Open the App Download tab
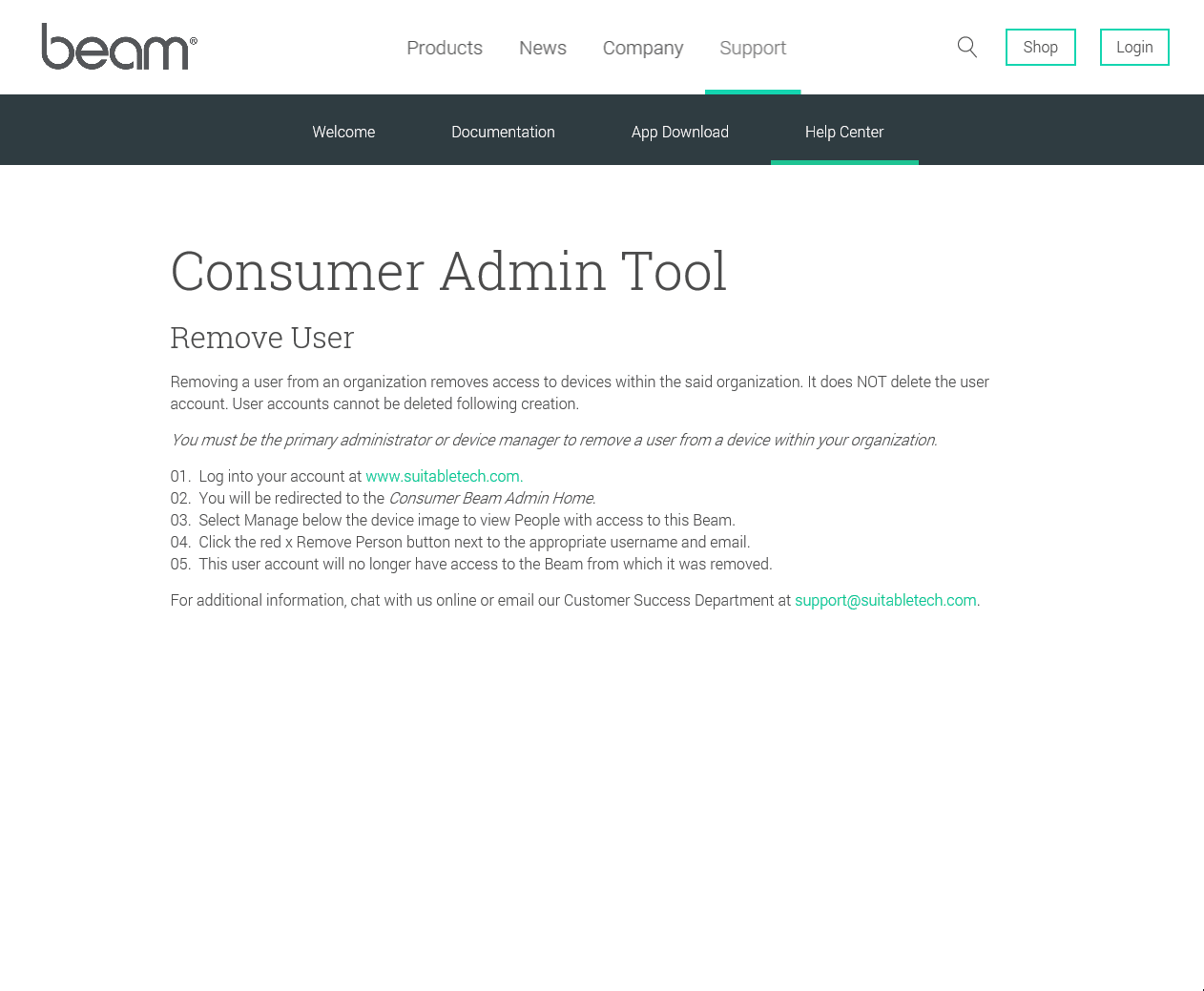 tap(680, 132)
